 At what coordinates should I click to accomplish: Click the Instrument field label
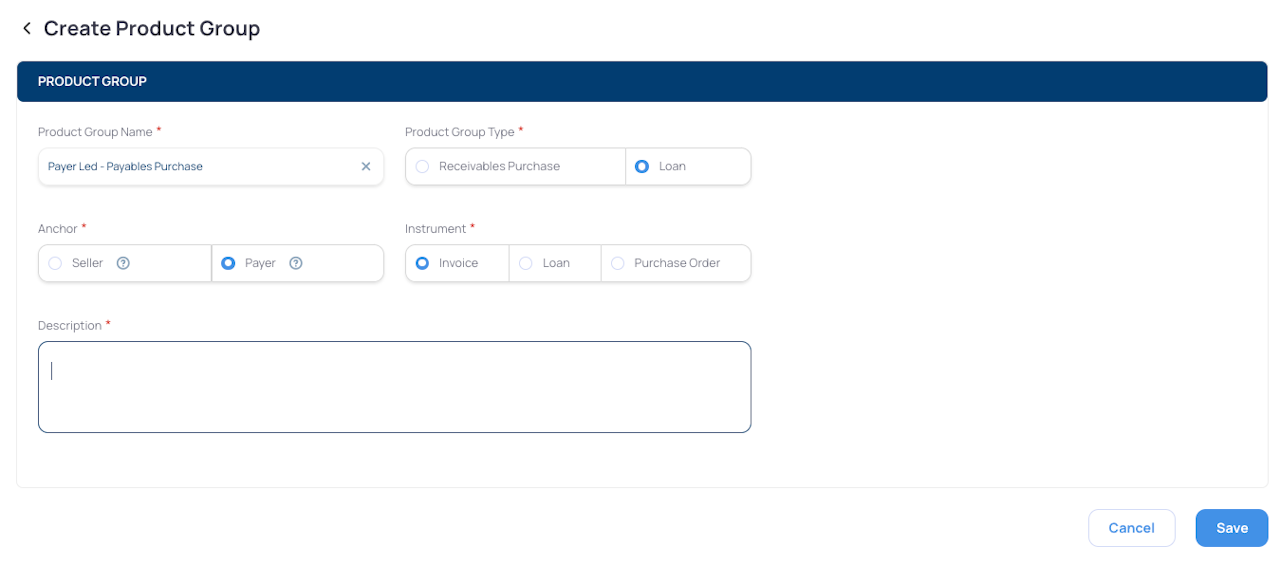pos(436,229)
